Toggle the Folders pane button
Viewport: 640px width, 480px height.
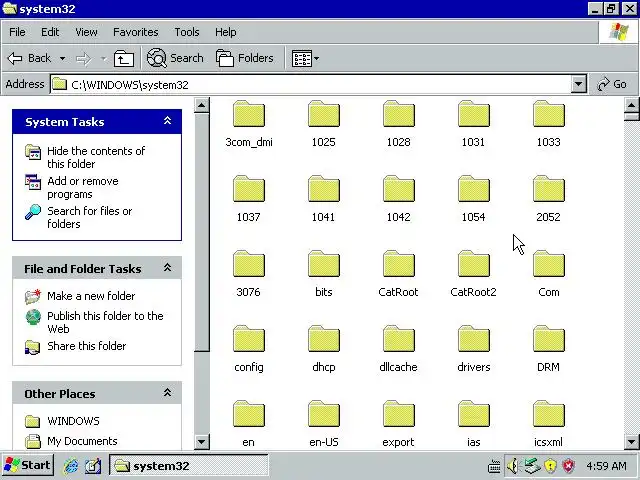(x=244, y=58)
